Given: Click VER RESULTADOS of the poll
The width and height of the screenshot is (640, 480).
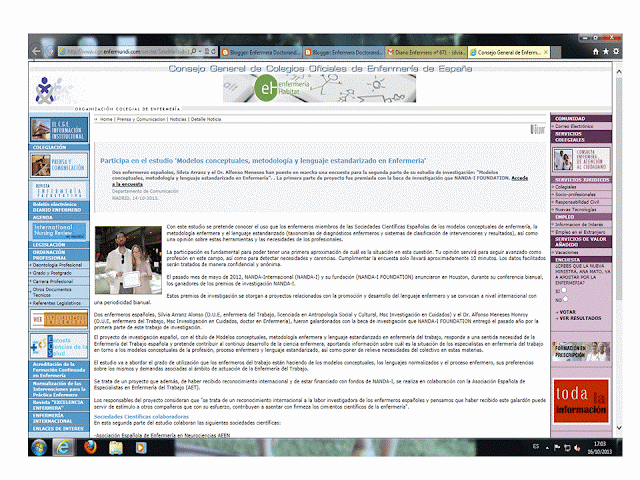Looking at the screenshot, I should 580,318.
